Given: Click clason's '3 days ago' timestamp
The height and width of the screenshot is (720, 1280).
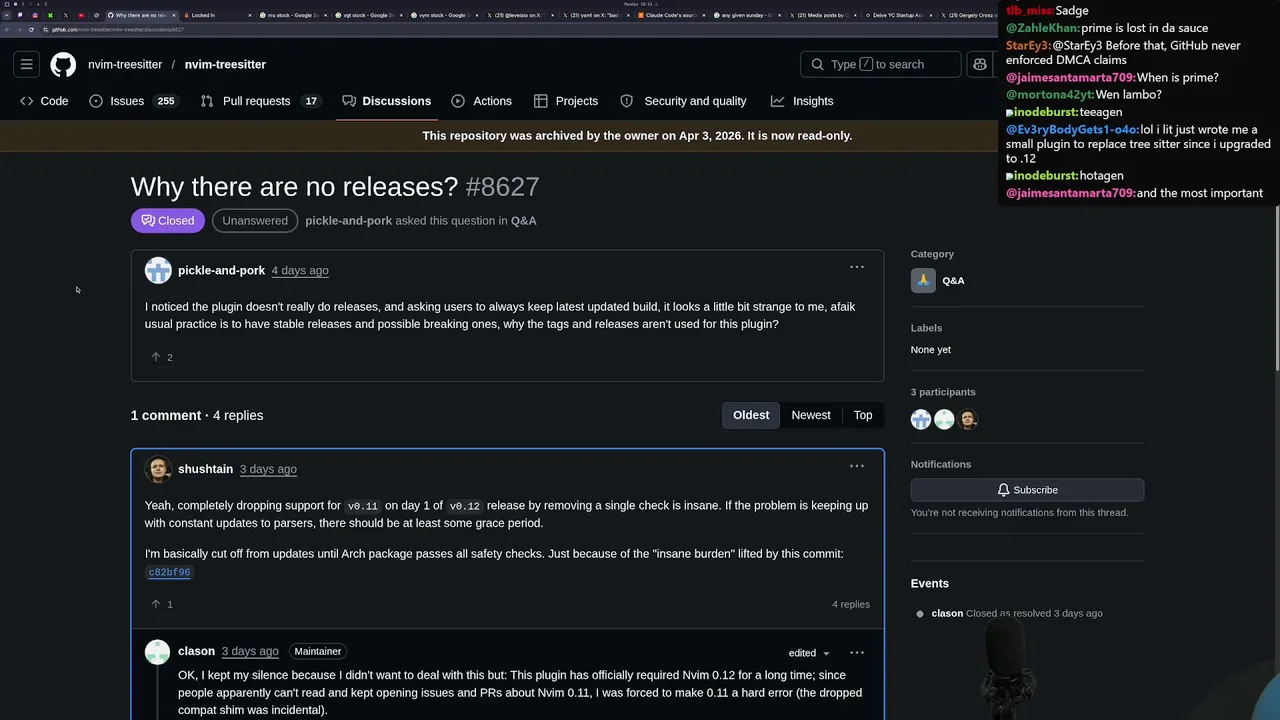Looking at the screenshot, I should click(250, 651).
